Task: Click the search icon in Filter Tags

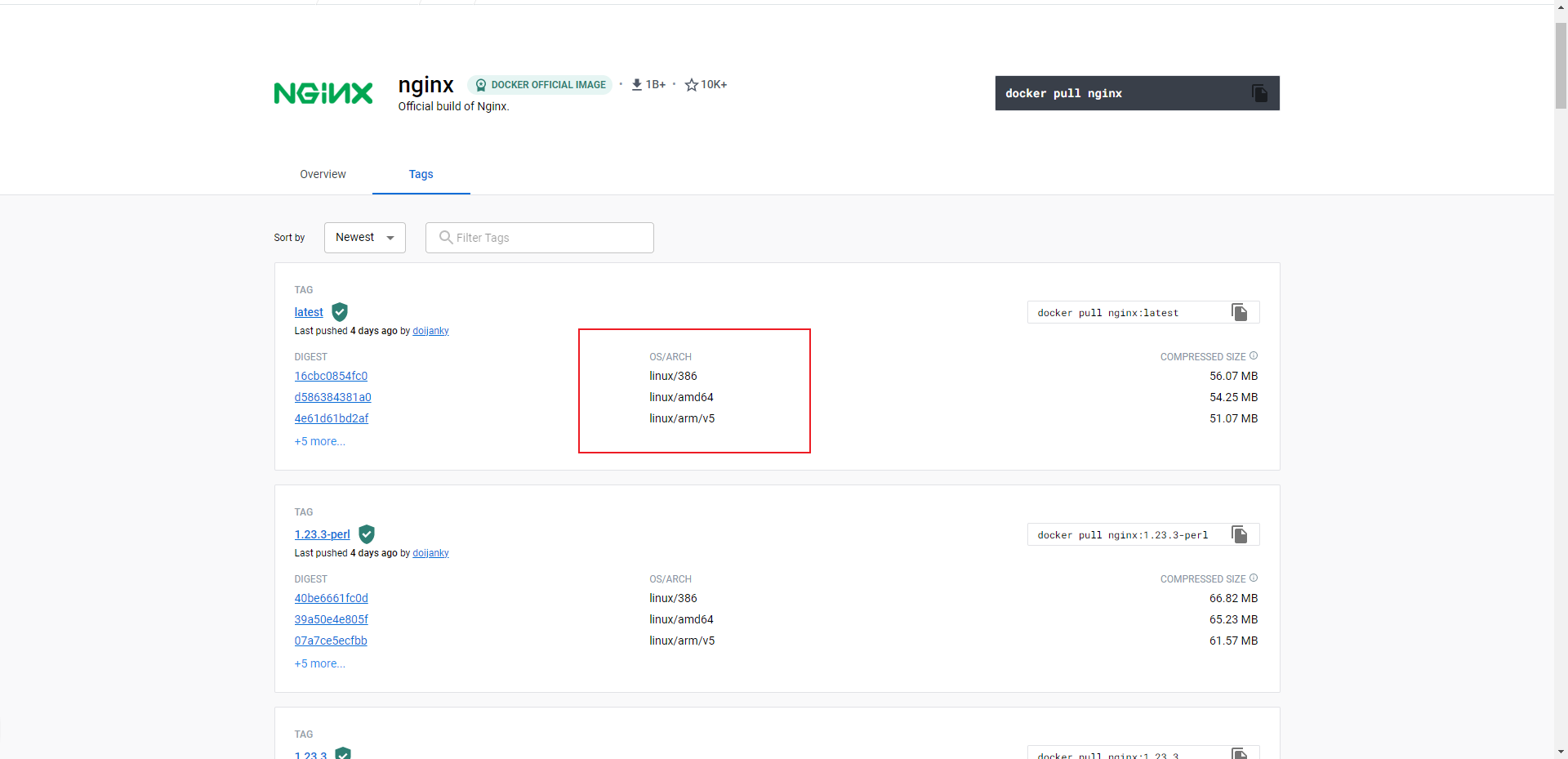Action: [x=446, y=237]
